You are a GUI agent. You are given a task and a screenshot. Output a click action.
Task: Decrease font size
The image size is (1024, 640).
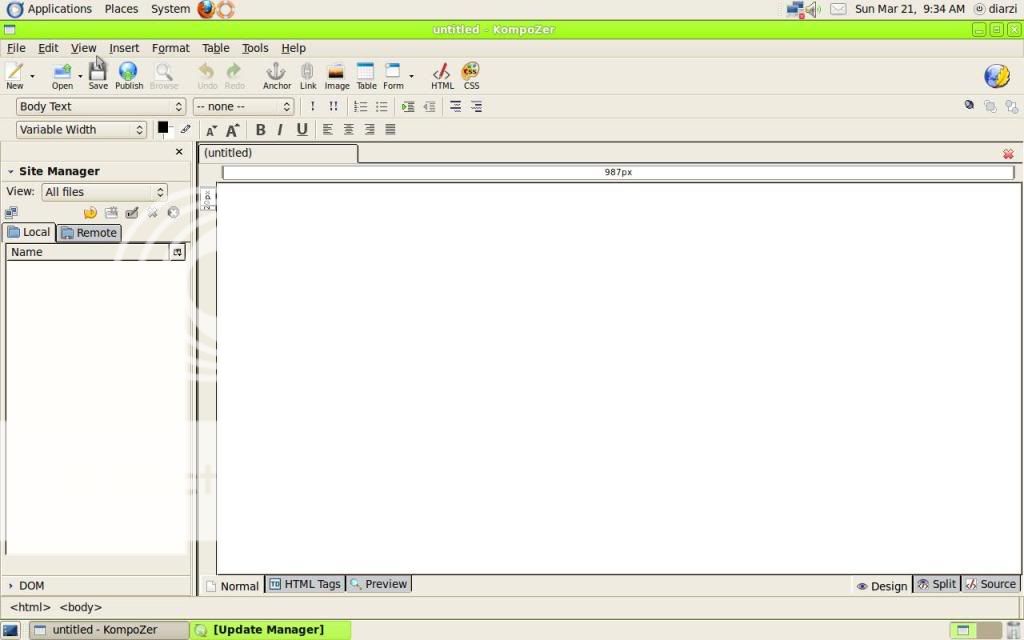pyautogui.click(x=211, y=130)
